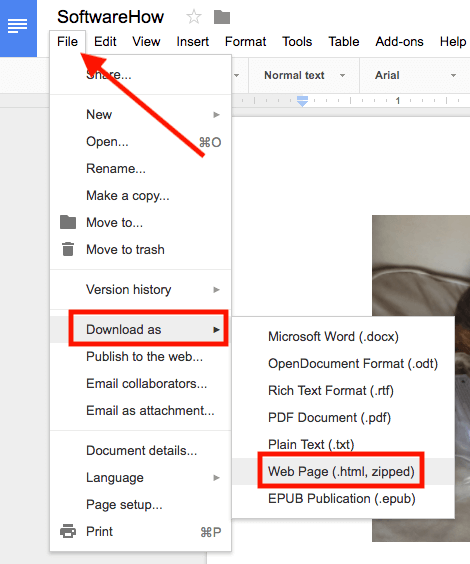470x564 pixels.
Task: Open the Add-ons menu
Action: click(x=399, y=42)
